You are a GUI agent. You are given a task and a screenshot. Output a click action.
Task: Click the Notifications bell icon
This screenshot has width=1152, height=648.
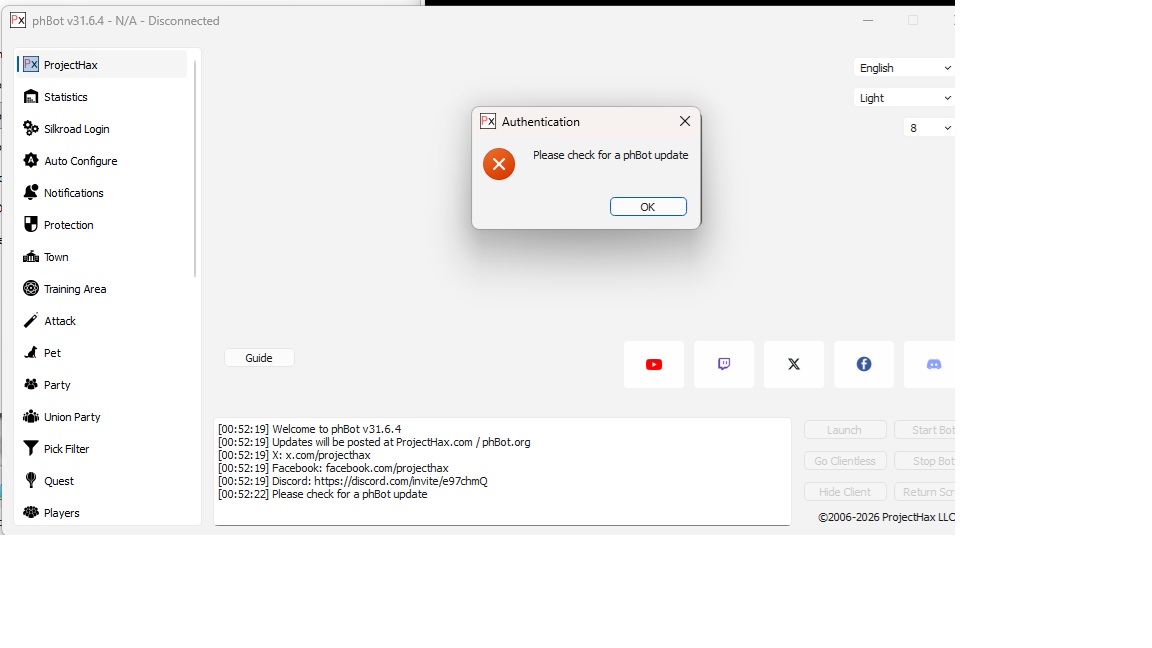tap(31, 193)
